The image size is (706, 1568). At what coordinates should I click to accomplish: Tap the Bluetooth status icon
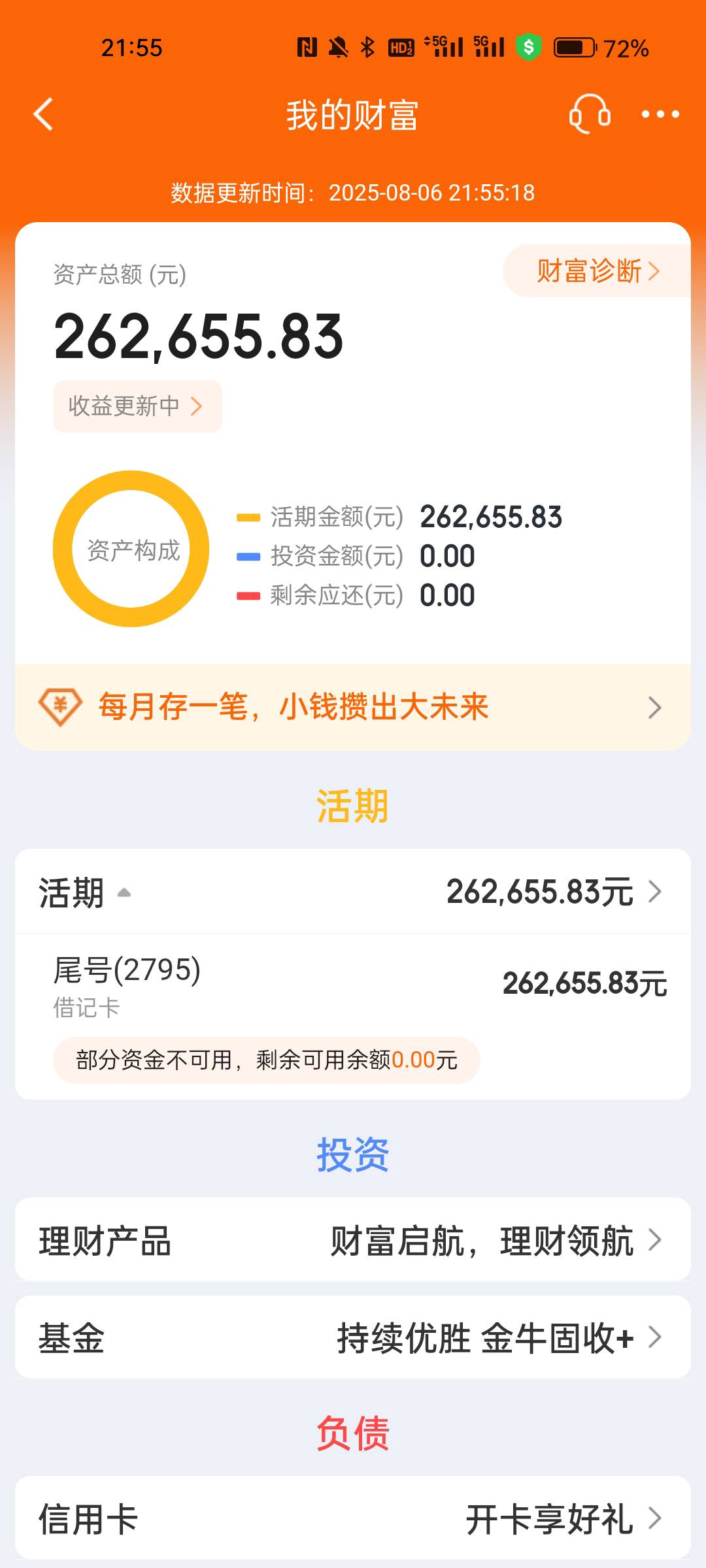(x=368, y=47)
